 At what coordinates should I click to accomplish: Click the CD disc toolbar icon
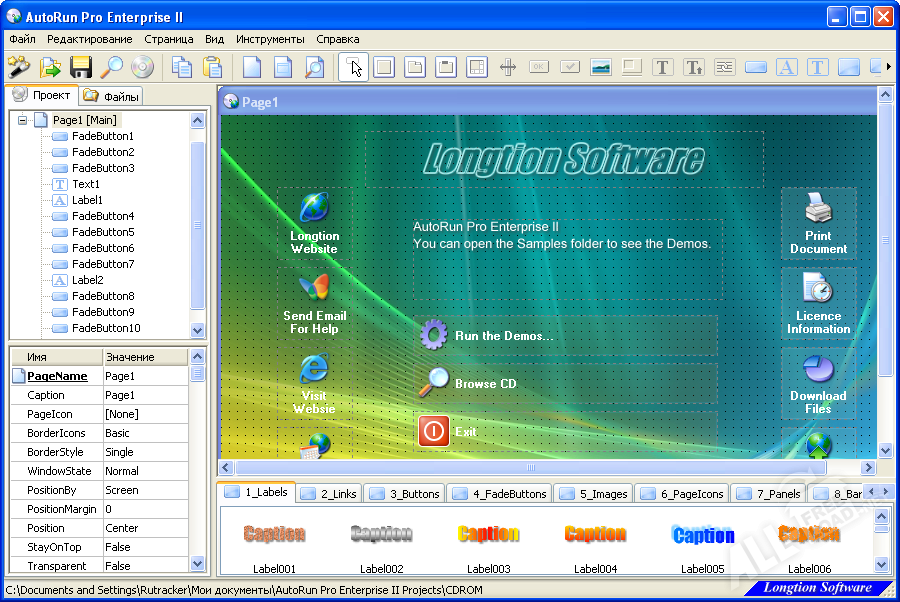(x=142, y=67)
